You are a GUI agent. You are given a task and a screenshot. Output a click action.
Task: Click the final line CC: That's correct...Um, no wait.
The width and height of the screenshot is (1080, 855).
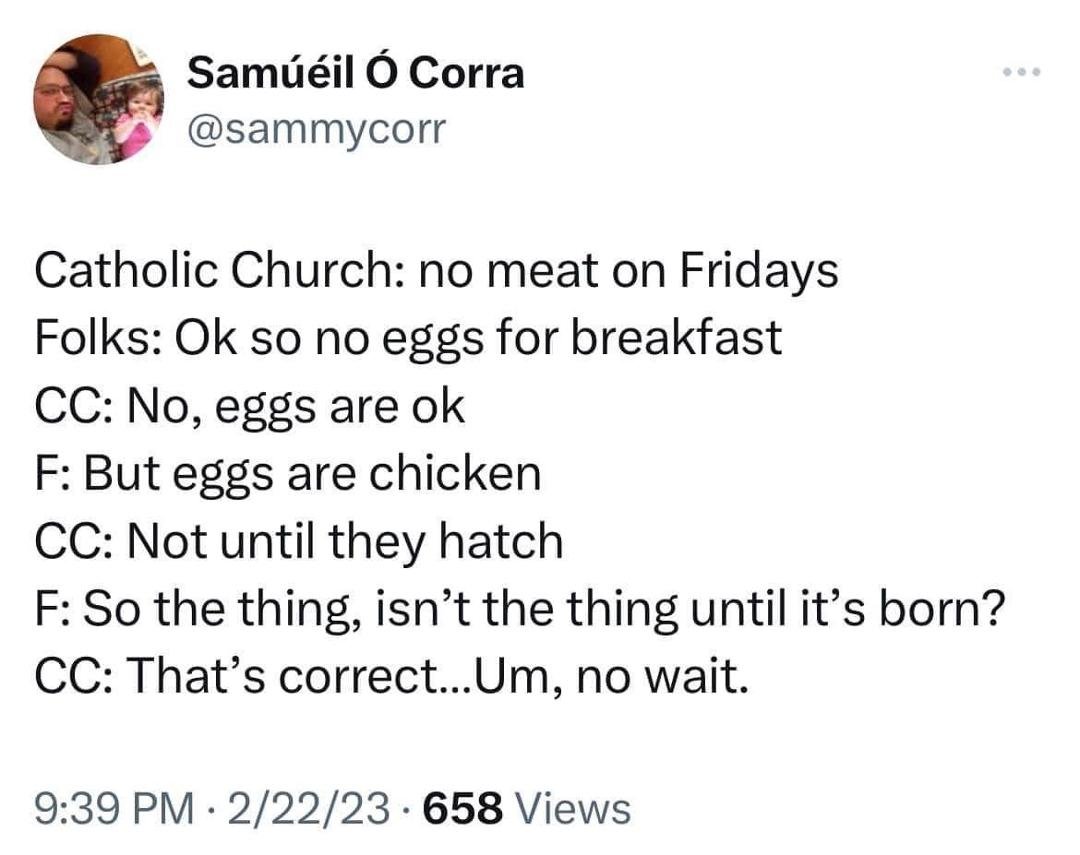click(x=391, y=677)
